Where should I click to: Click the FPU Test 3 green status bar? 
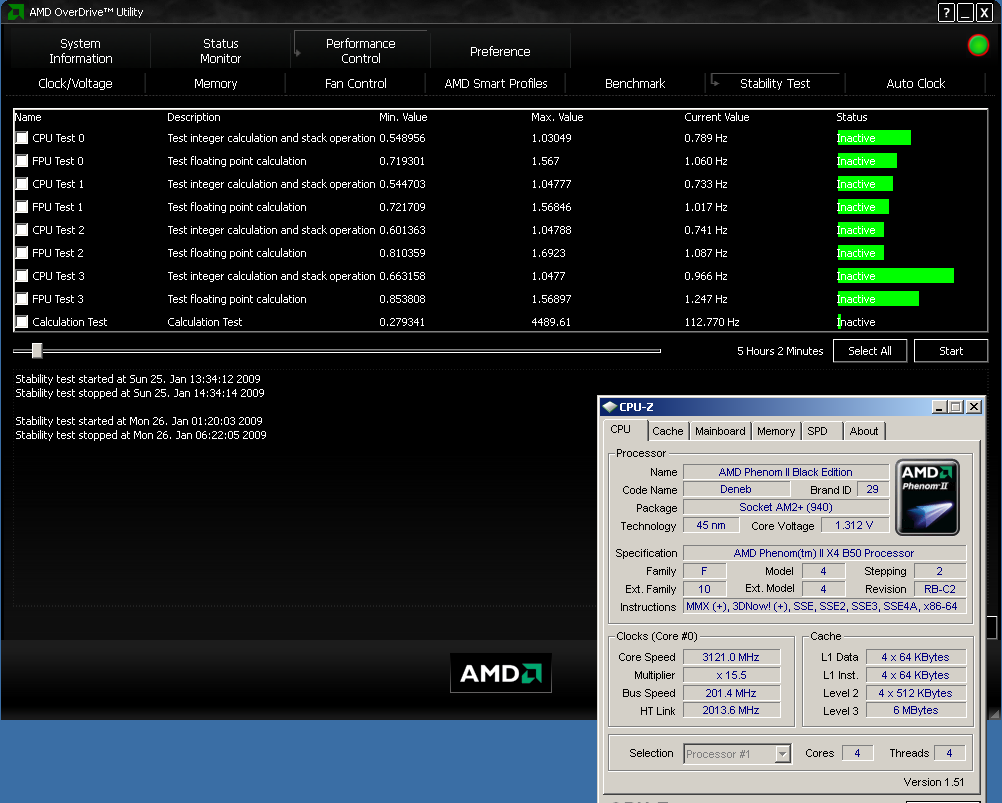pos(878,299)
